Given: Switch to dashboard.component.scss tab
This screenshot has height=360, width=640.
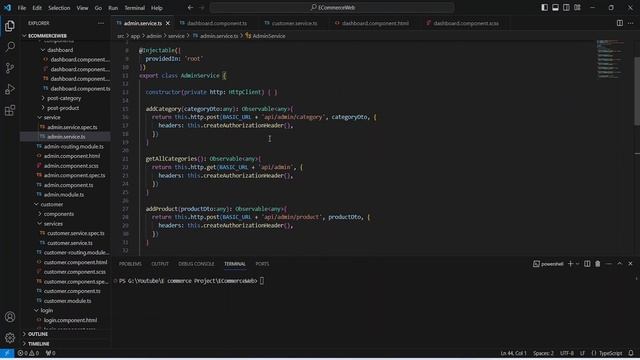Looking at the screenshot, I should click(x=466, y=23).
